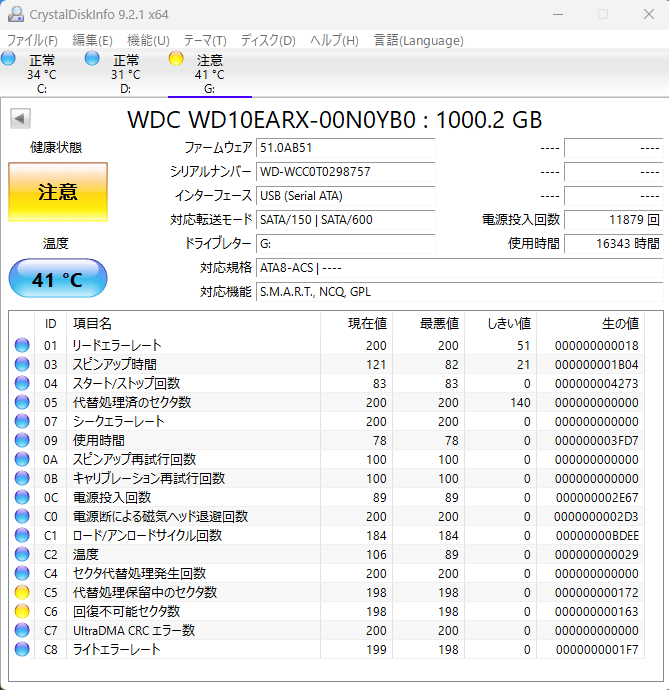669x690 pixels.
Task: Select the ライトエラーレート attribute name
Action: (x=117, y=650)
